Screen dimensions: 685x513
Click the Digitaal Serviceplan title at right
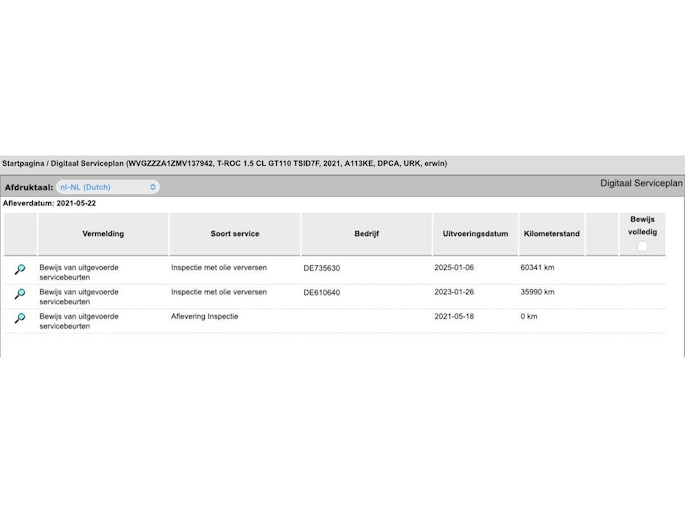point(641,184)
